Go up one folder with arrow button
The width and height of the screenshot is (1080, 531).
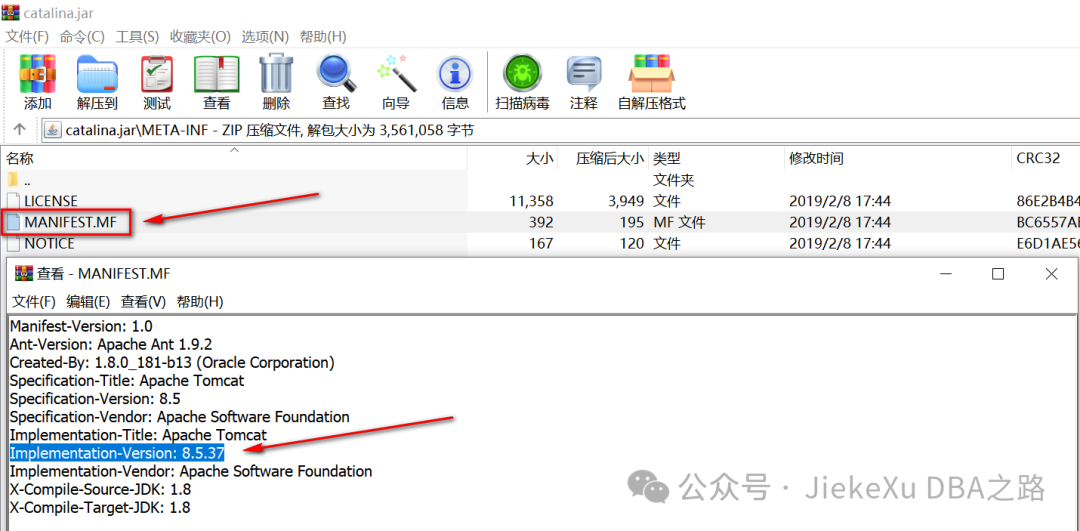[x=19, y=130]
